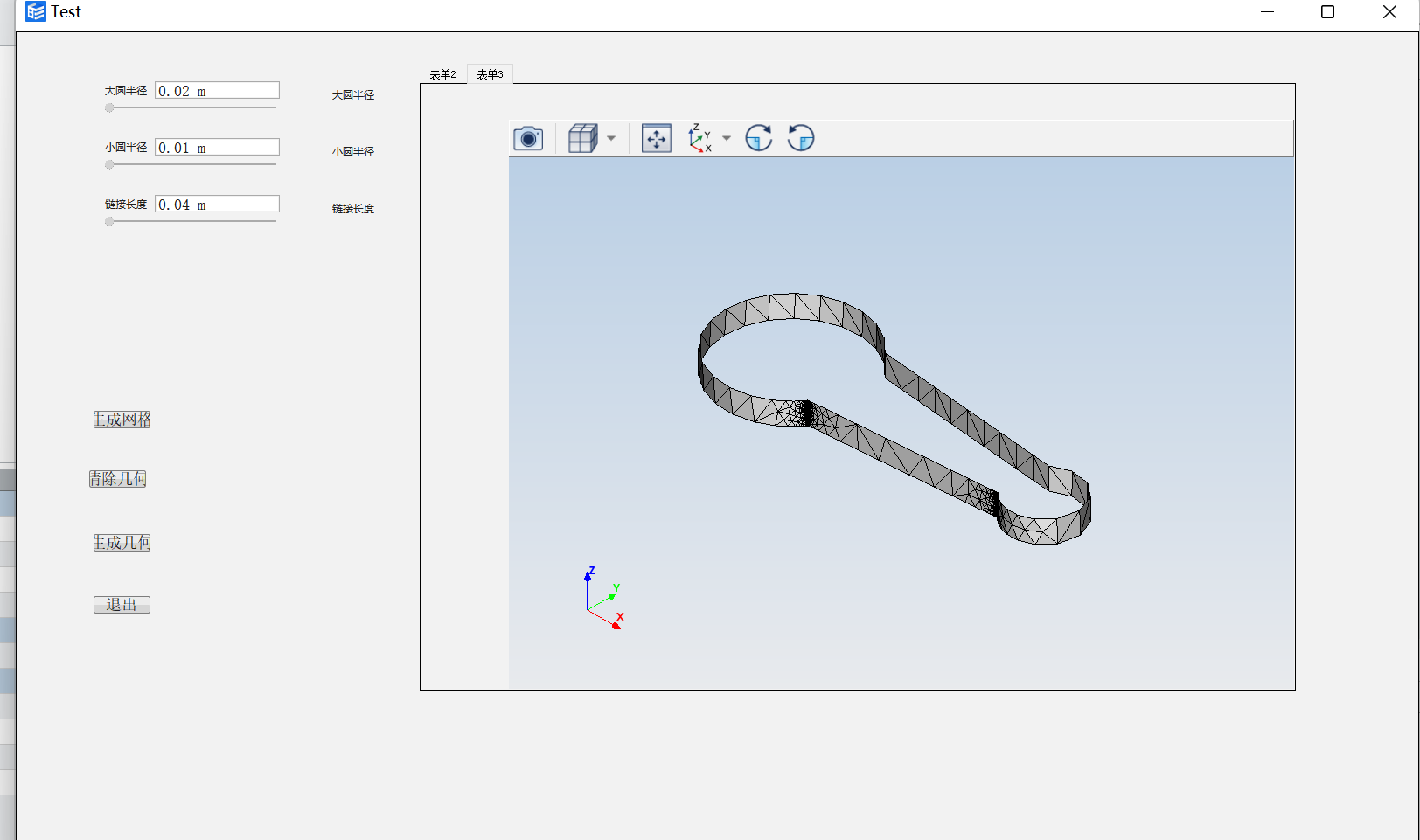The width and height of the screenshot is (1420, 840).
Task: Click the meshed geometry in the 3D view
Action: (894, 419)
